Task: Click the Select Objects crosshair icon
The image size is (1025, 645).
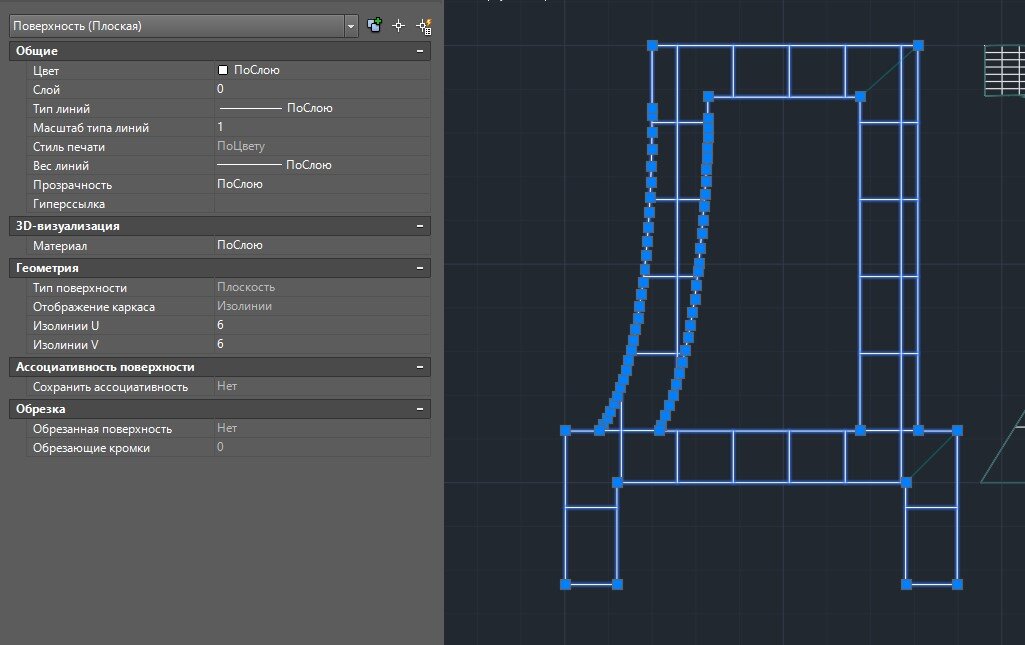Action: (399, 25)
